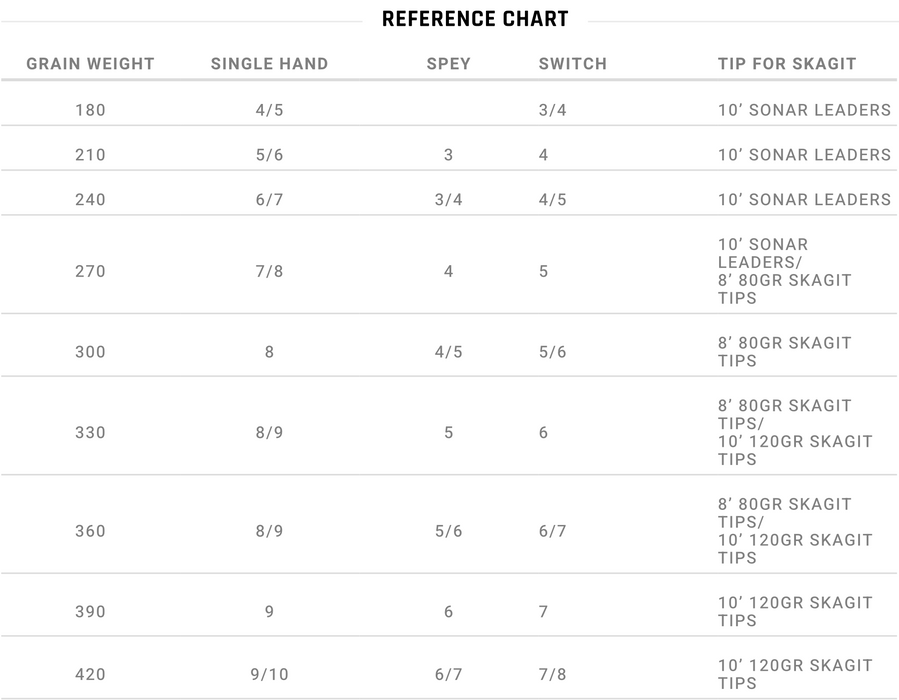Select the GRAIN WEIGHT column header
The width and height of the screenshot is (899, 700).
click(x=91, y=64)
